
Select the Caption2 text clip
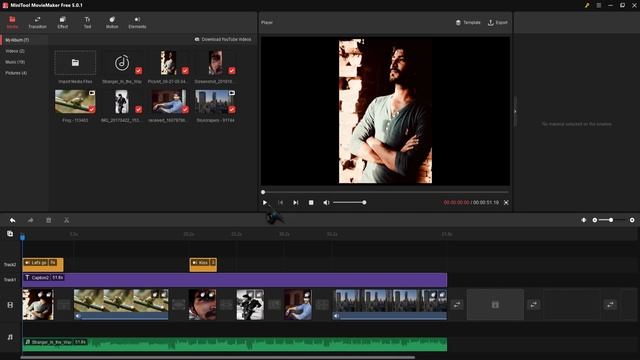click(x=235, y=280)
